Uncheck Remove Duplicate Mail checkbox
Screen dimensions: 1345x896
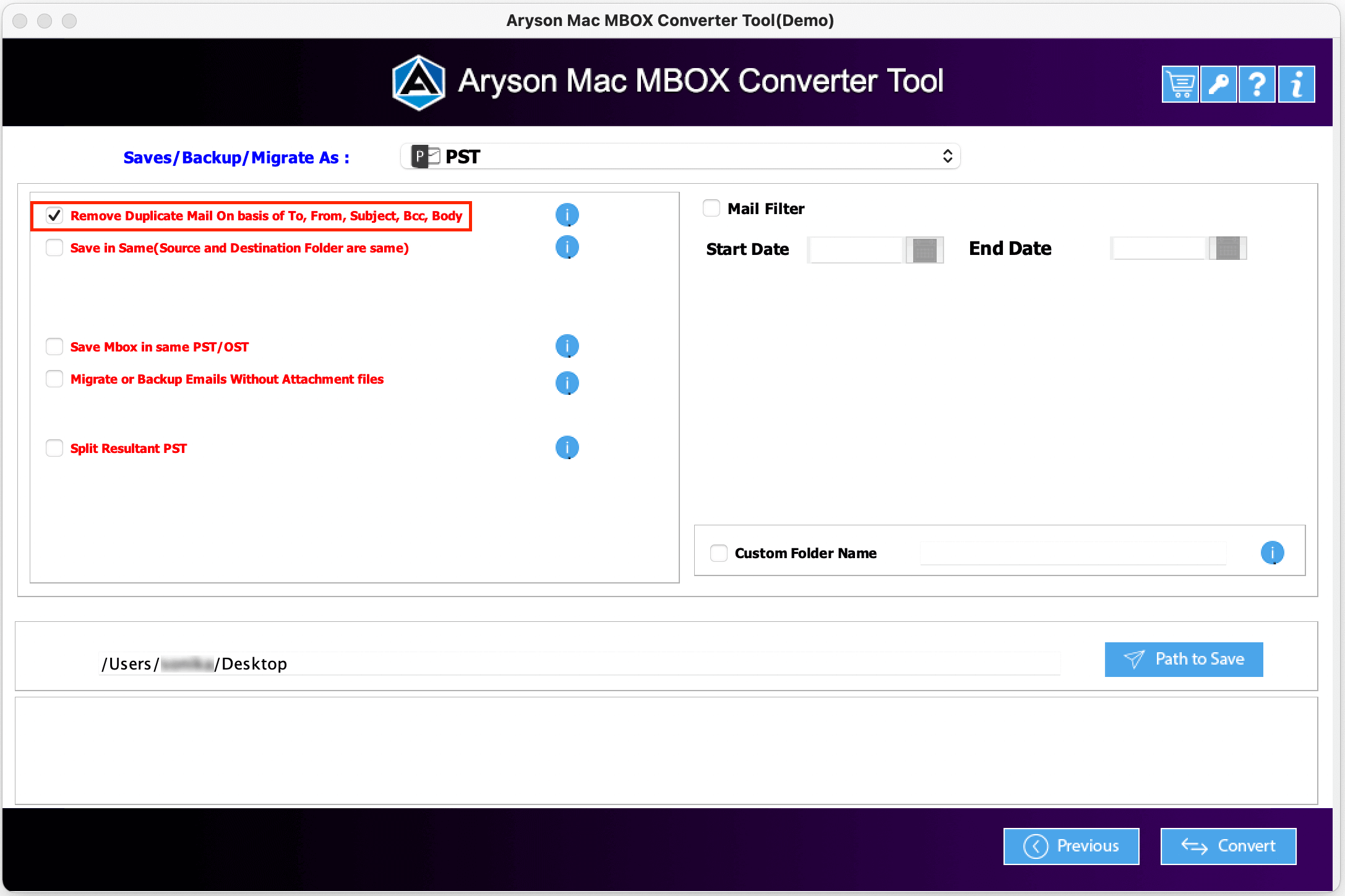54,215
